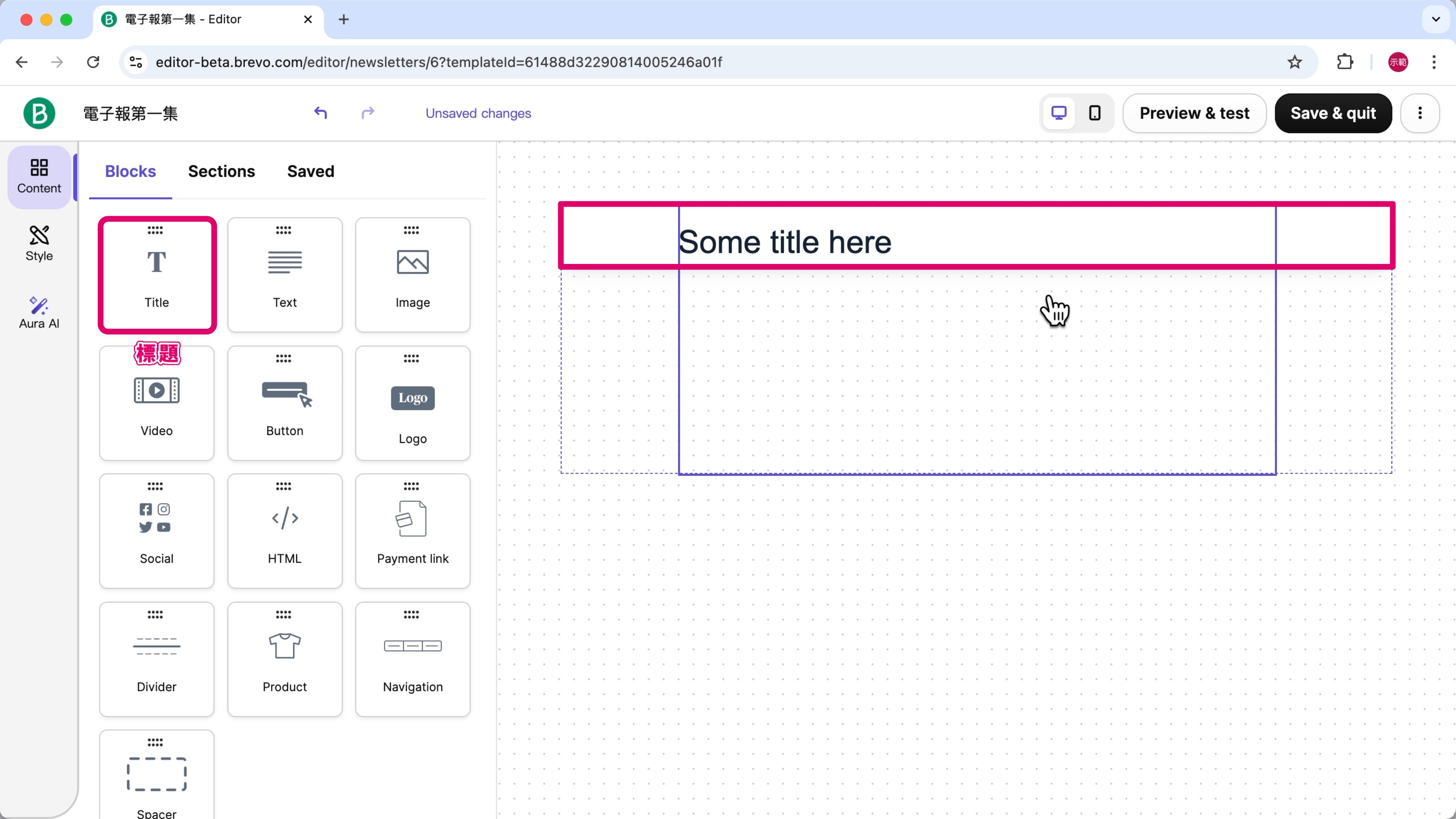Select the Product block
The width and height of the screenshot is (1456, 819).
284,659
